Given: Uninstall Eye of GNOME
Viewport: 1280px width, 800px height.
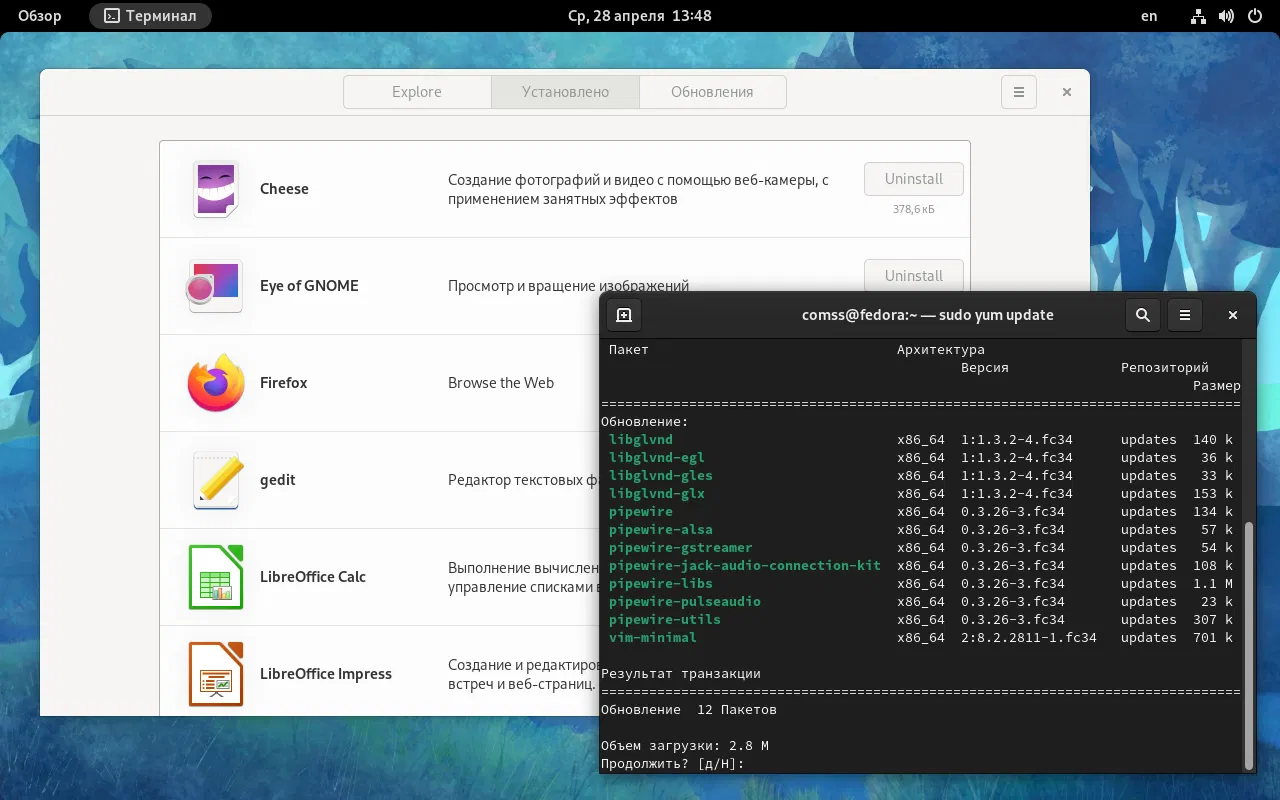Looking at the screenshot, I should (914, 275).
